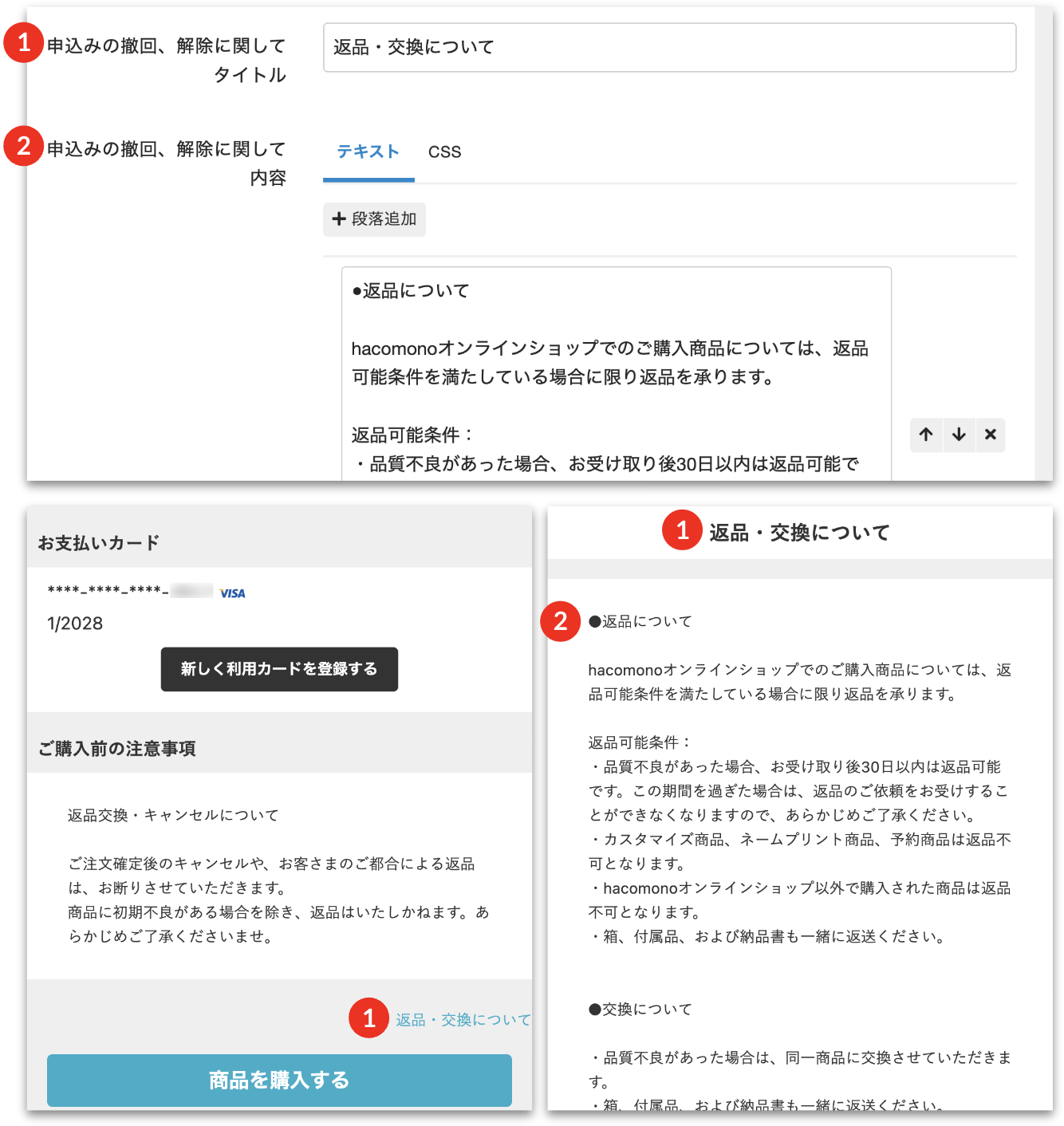Switch to the テキスト tab
This screenshot has height=1126, width=1064.
click(x=368, y=152)
